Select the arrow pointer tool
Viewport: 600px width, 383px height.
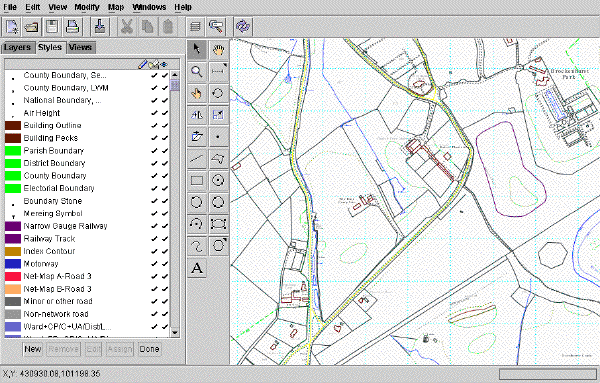tap(197, 50)
